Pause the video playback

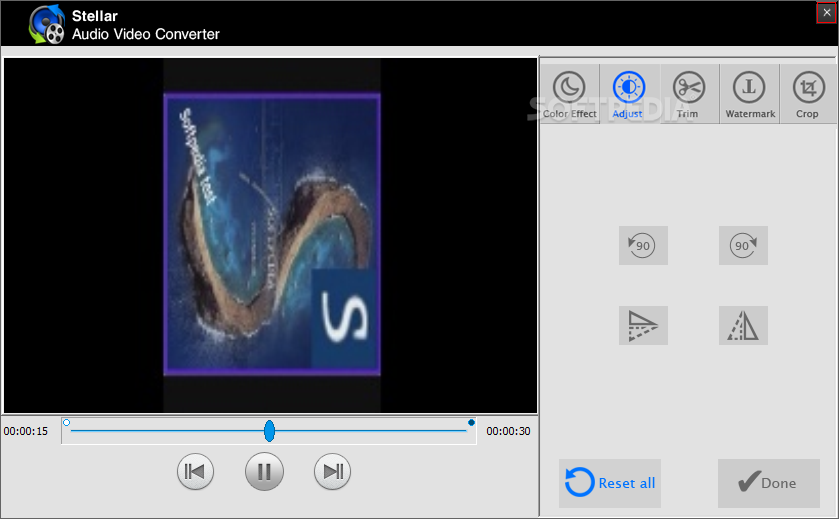[x=264, y=472]
